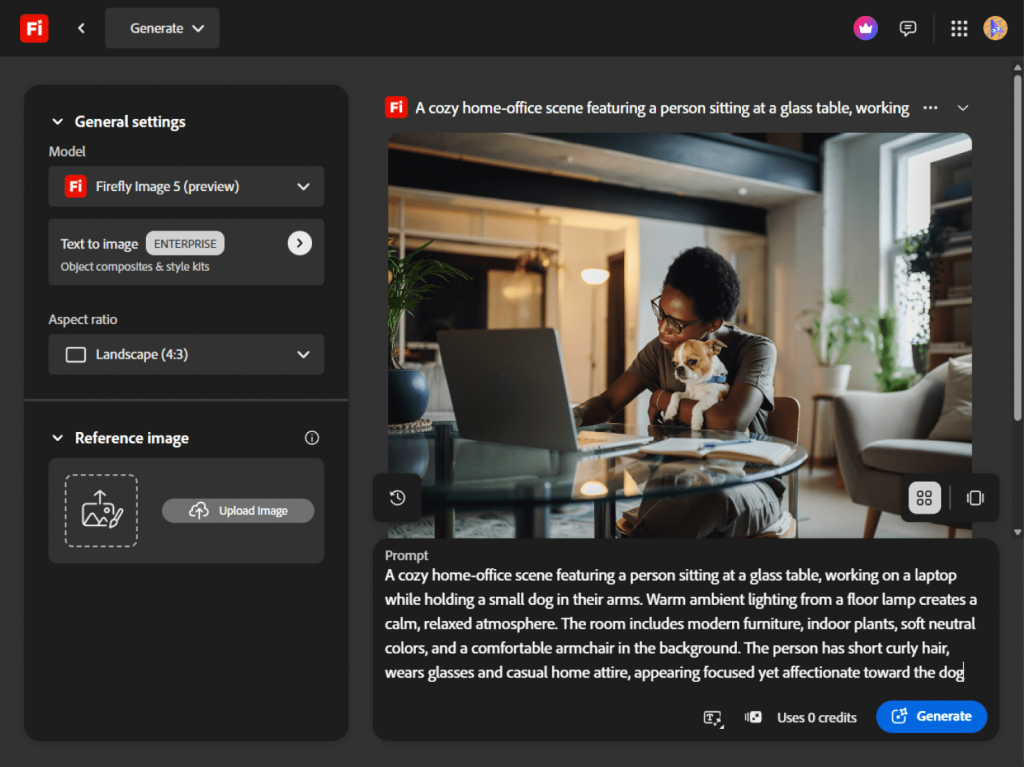Click the vertical scrollbar of results
1024x767 pixels.
1017,247
